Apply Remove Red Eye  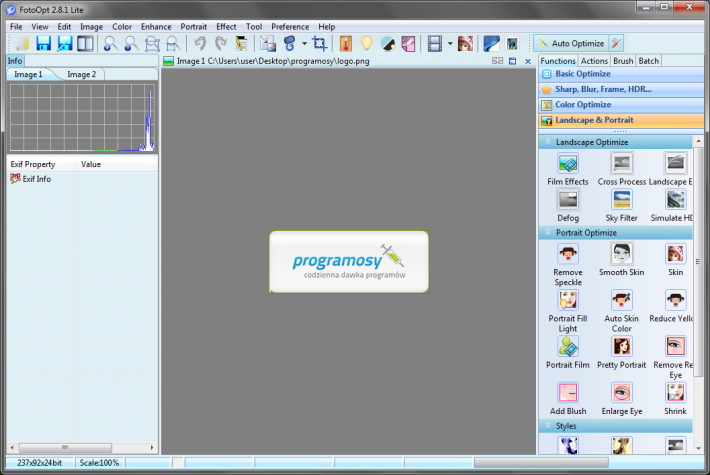pyautogui.click(x=674, y=357)
